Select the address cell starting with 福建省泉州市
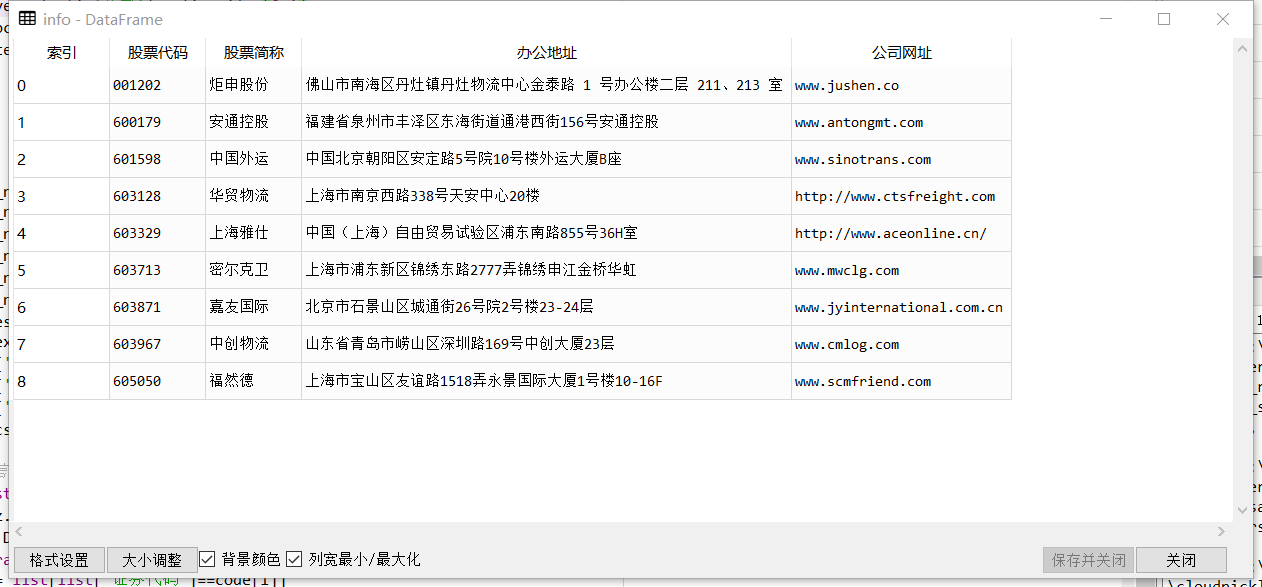Image resolution: width=1262 pixels, height=587 pixels. (547, 123)
